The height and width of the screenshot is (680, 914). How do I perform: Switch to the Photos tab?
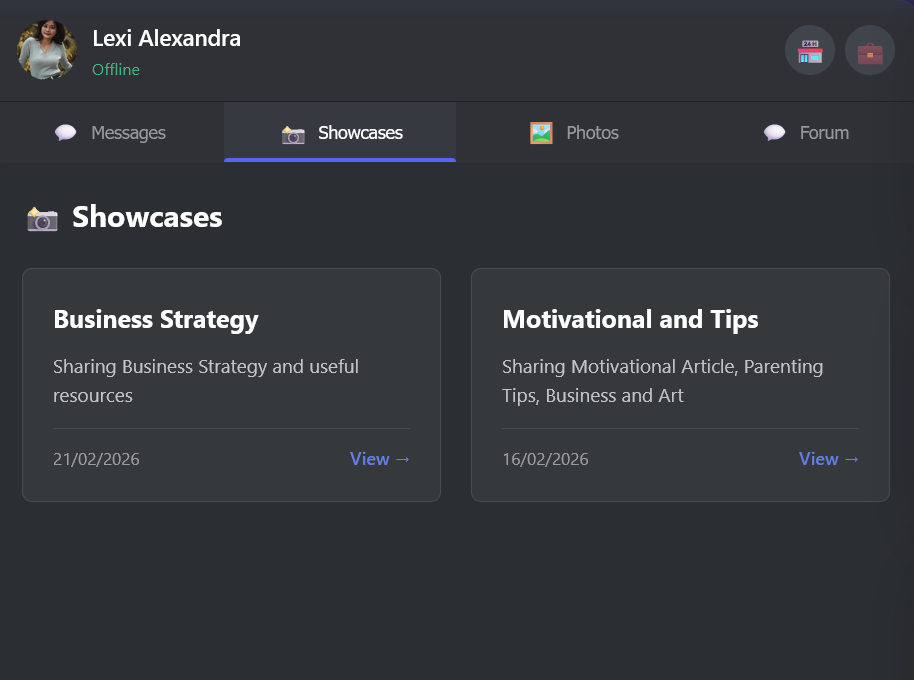592,132
